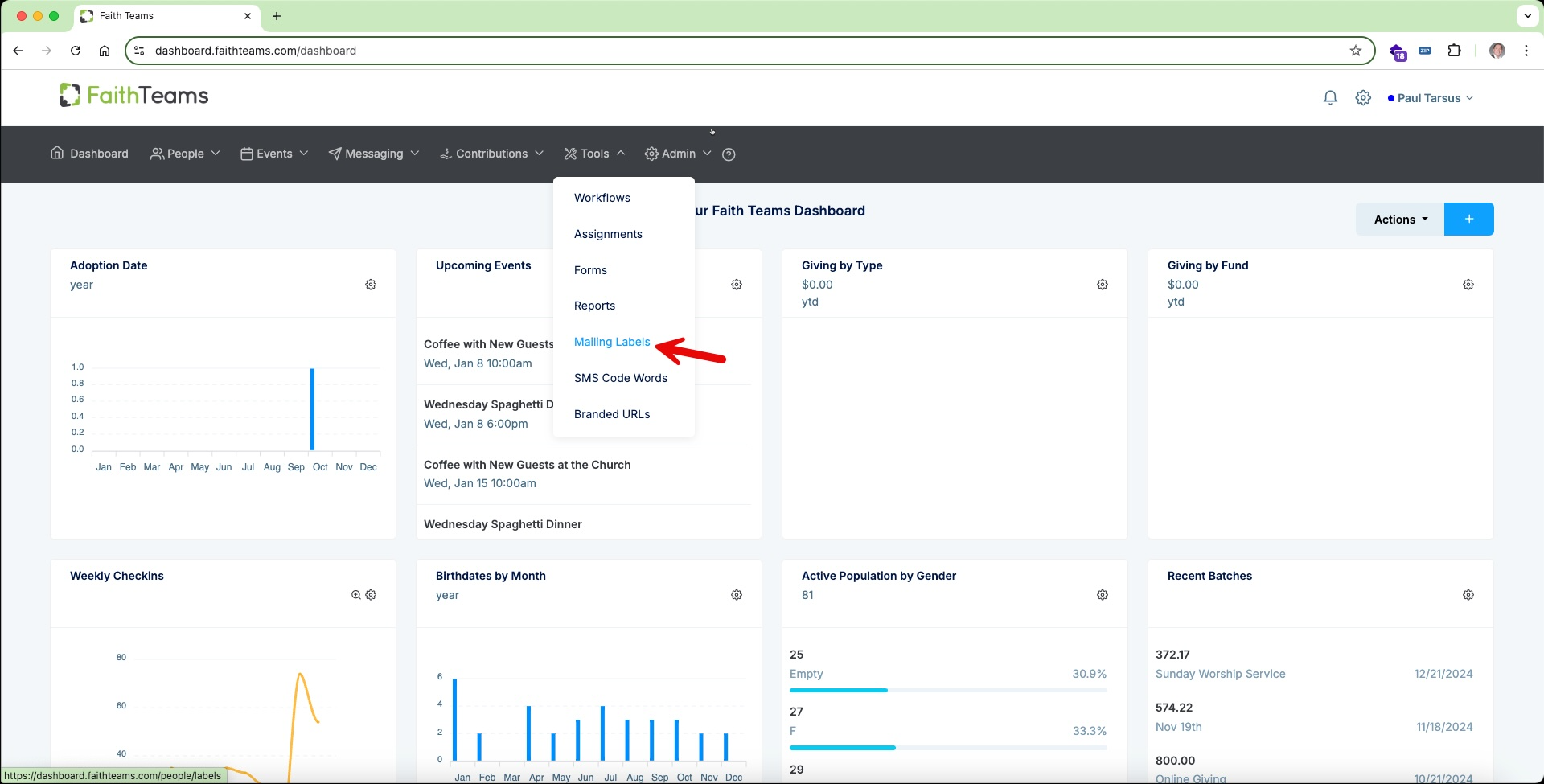The image size is (1544, 784).
Task: Open Birthdates by Month settings gear
Action: tap(737, 595)
